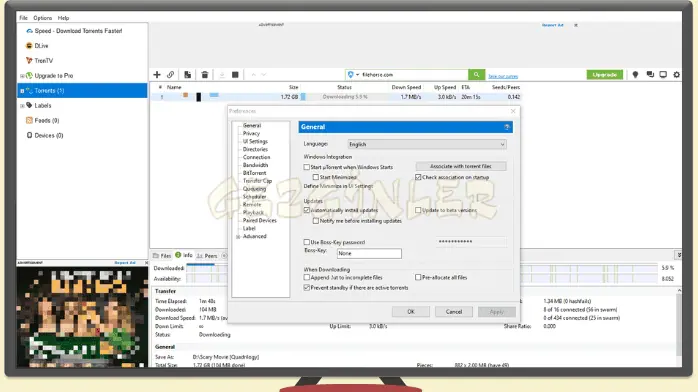Expand the Torrents (1) sidebar node
The height and width of the screenshot is (392, 698).
pyautogui.click(x=22, y=91)
